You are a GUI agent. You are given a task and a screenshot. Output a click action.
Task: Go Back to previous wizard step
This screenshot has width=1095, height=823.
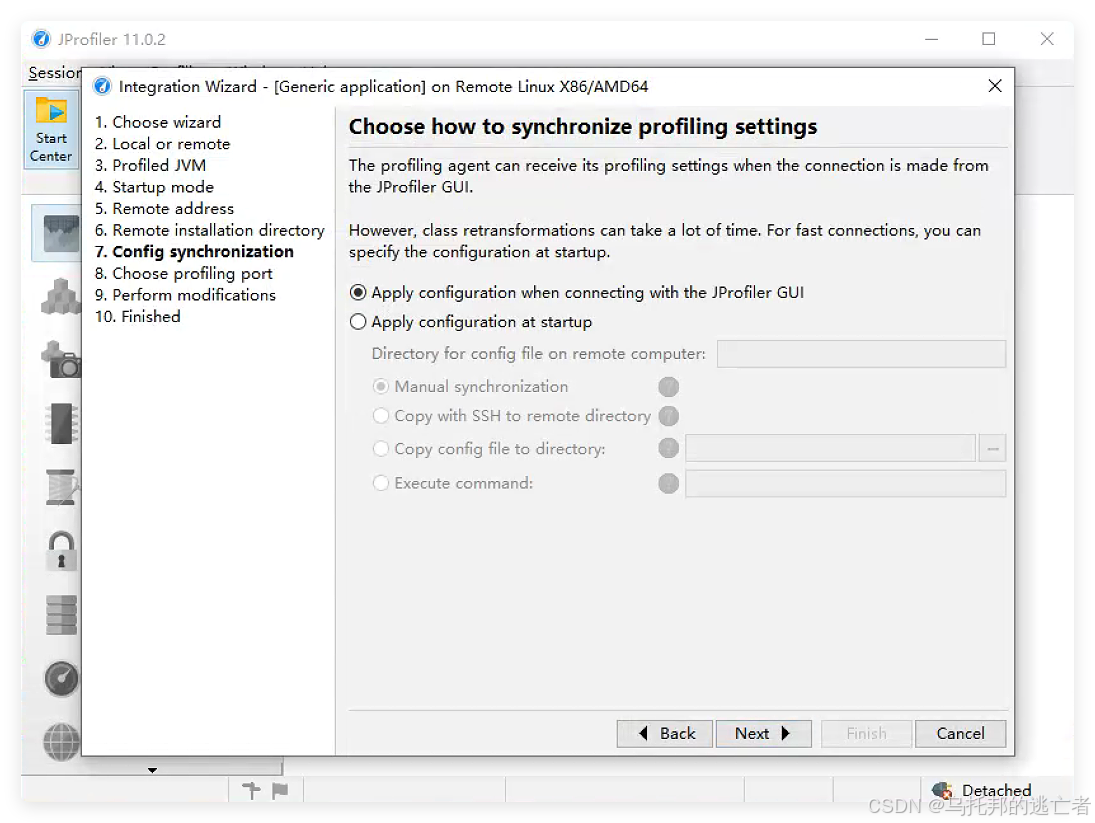pyautogui.click(x=665, y=734)
